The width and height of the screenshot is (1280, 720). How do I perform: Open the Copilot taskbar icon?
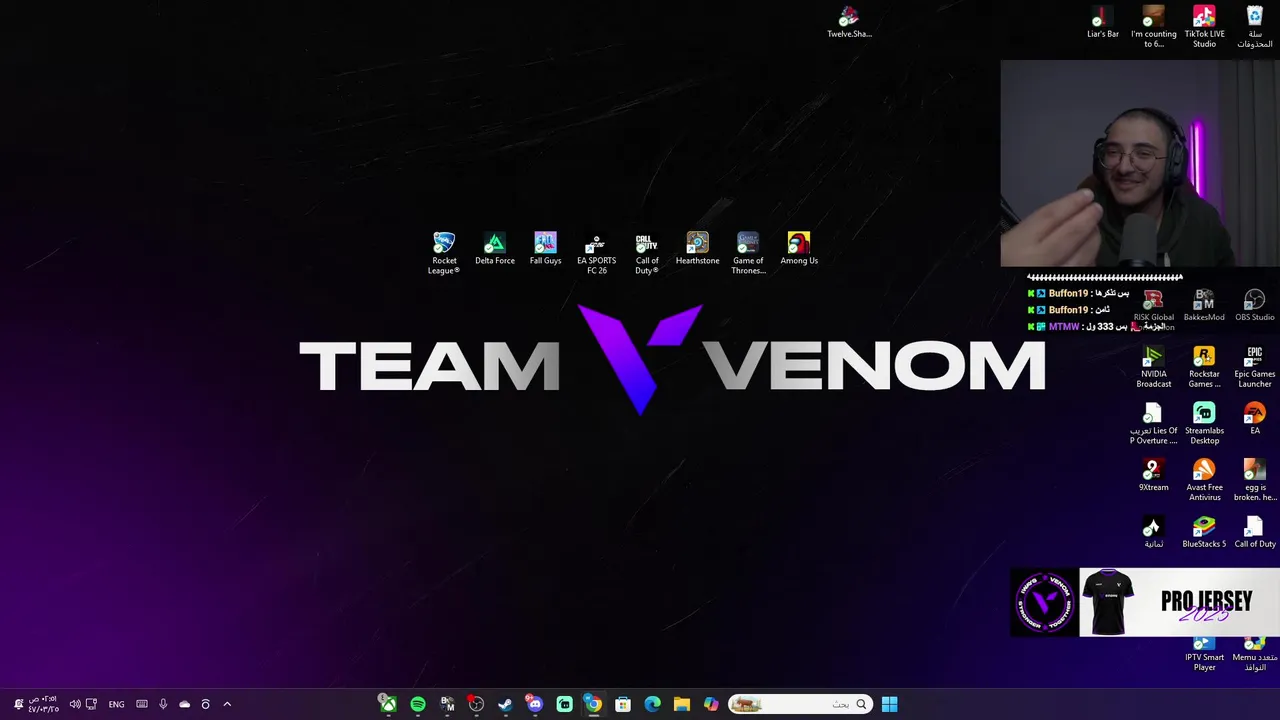point(711,704)
